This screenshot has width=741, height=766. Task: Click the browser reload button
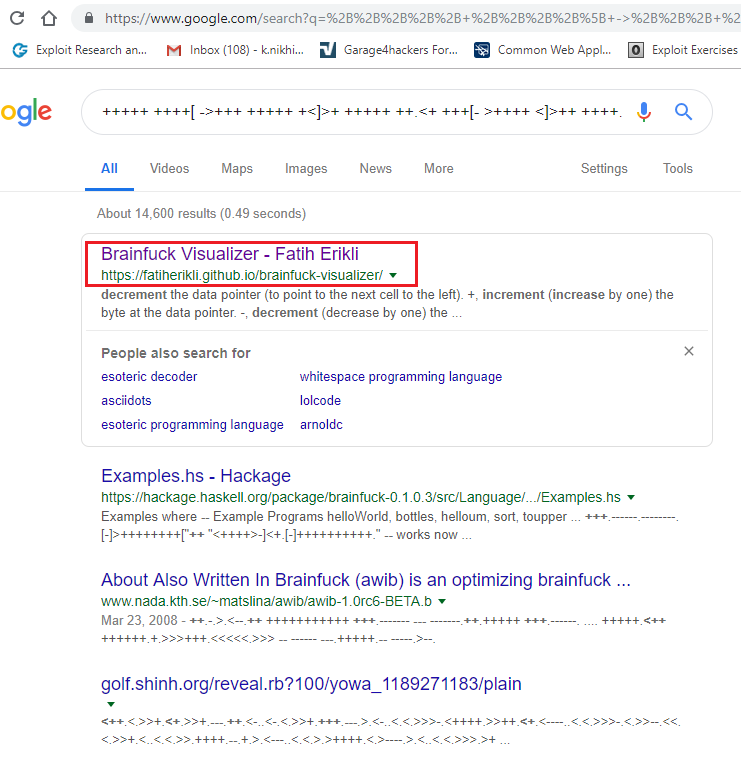[x=17, y=18]
